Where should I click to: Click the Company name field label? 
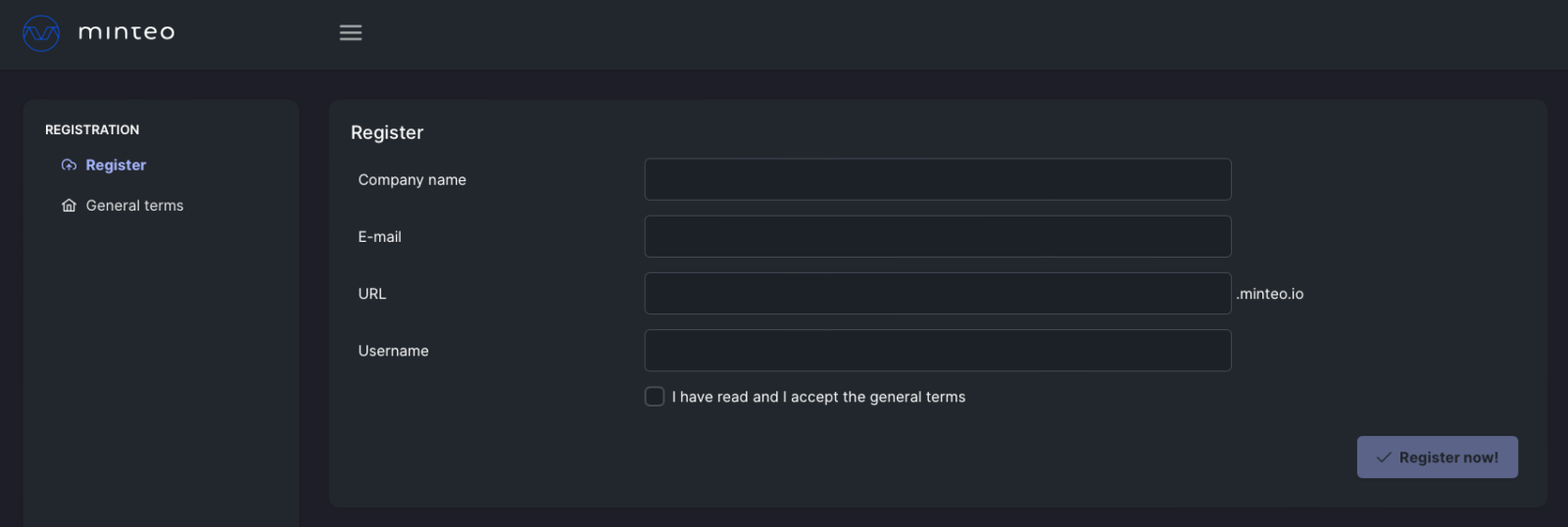tap(413, 180)
